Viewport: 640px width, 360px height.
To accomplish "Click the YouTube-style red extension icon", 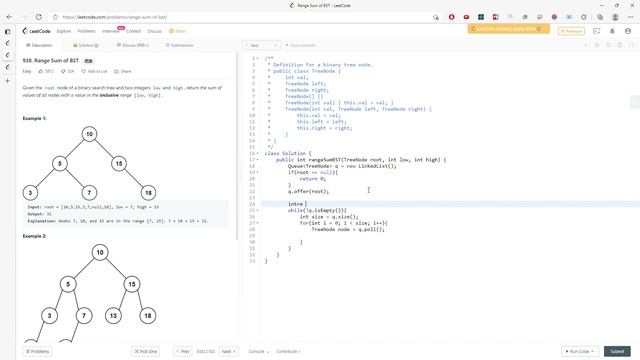I will [466, 17].
